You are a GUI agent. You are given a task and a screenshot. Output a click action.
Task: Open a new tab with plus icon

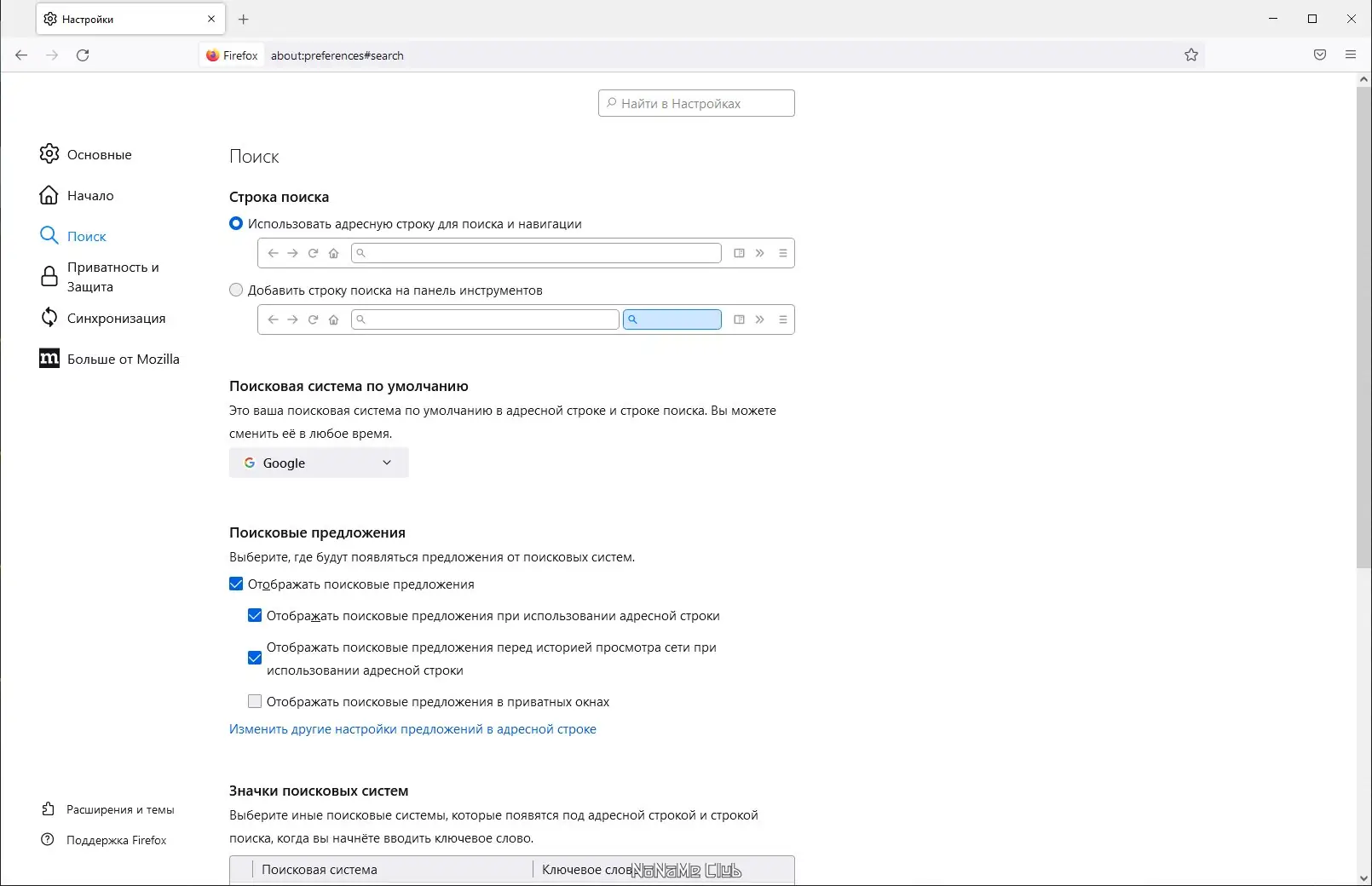pyautogui.click(x=244, y=19)
